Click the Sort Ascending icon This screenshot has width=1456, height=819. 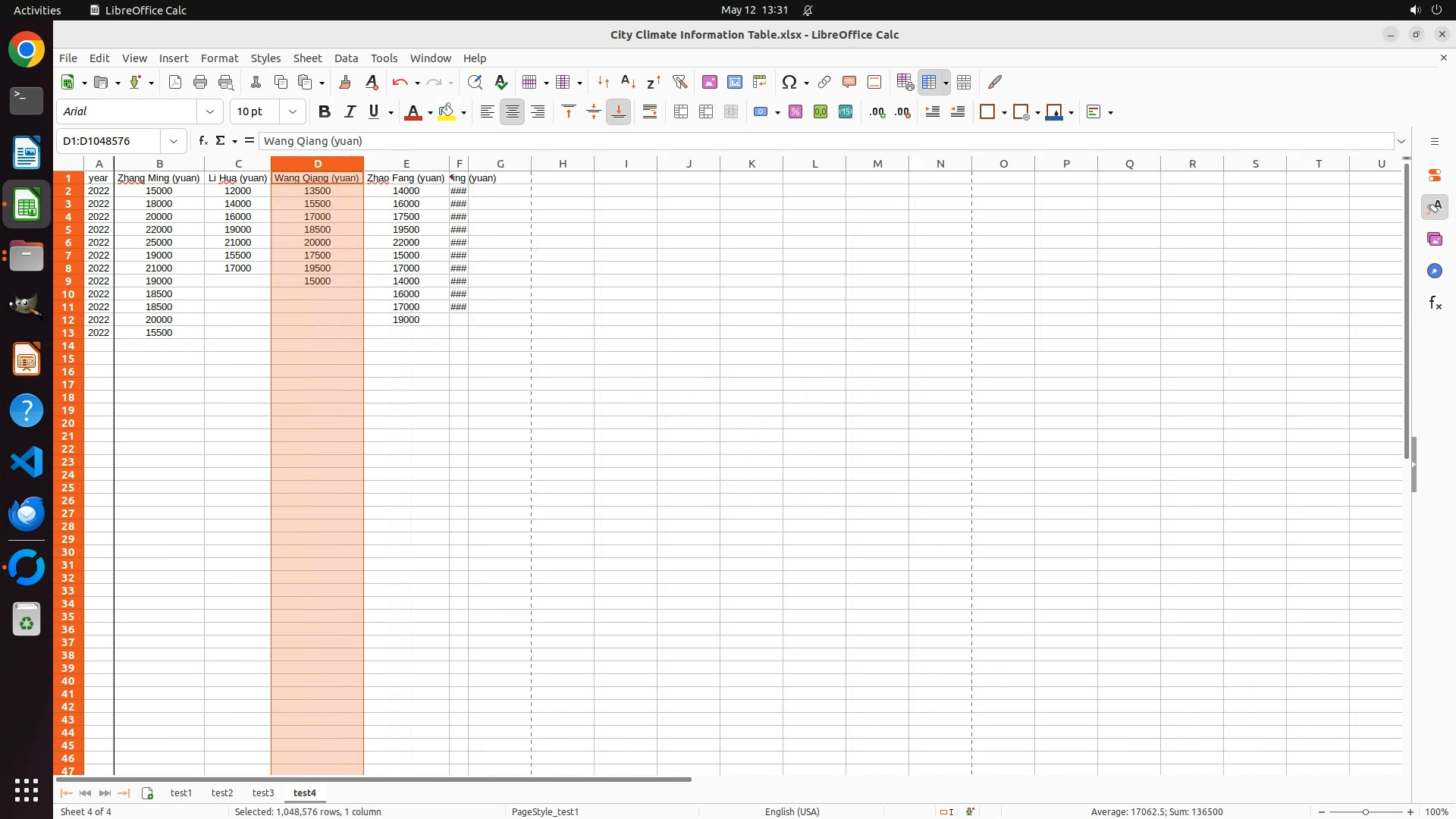(628, 82)
